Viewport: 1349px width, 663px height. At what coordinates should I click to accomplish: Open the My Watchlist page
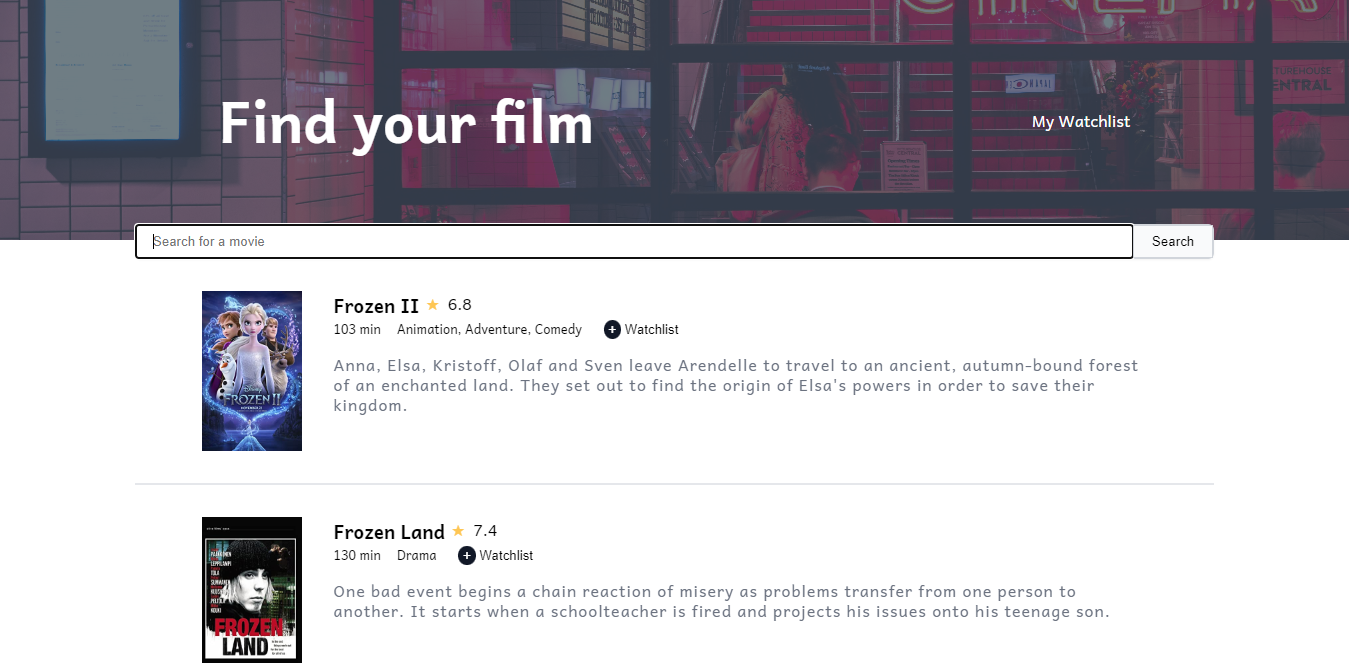[x=1081, y=122]
